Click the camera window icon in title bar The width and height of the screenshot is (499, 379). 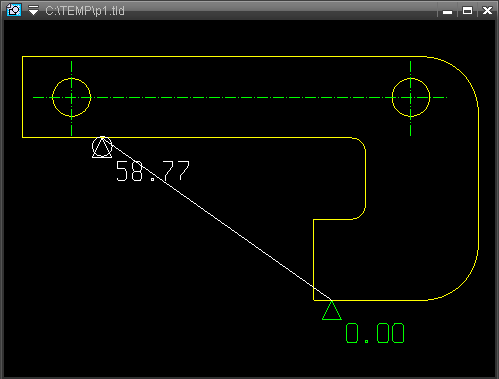pos(14,10)
